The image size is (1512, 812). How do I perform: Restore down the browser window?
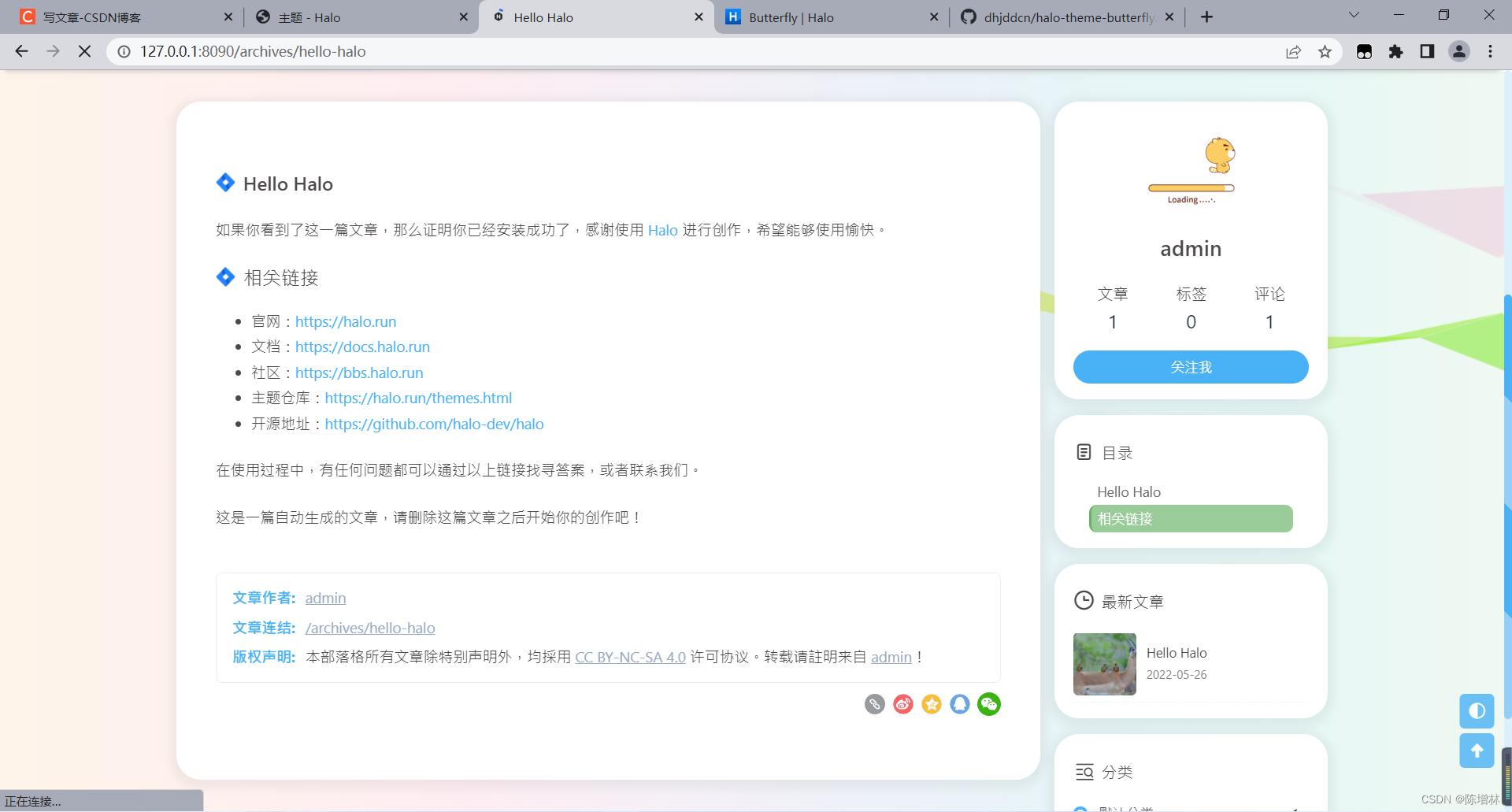click(1443, 15)
